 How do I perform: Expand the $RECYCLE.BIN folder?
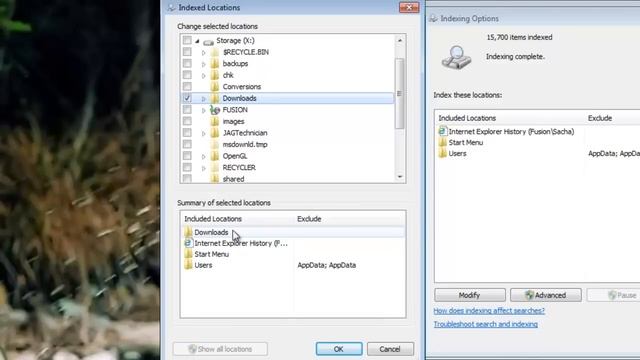point(203,53)
